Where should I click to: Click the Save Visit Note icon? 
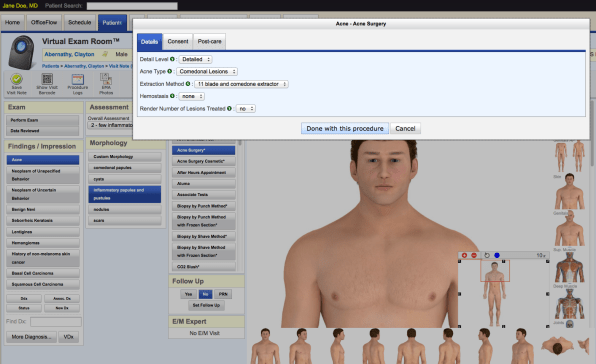pyautogui.click(x=16, y=79)
